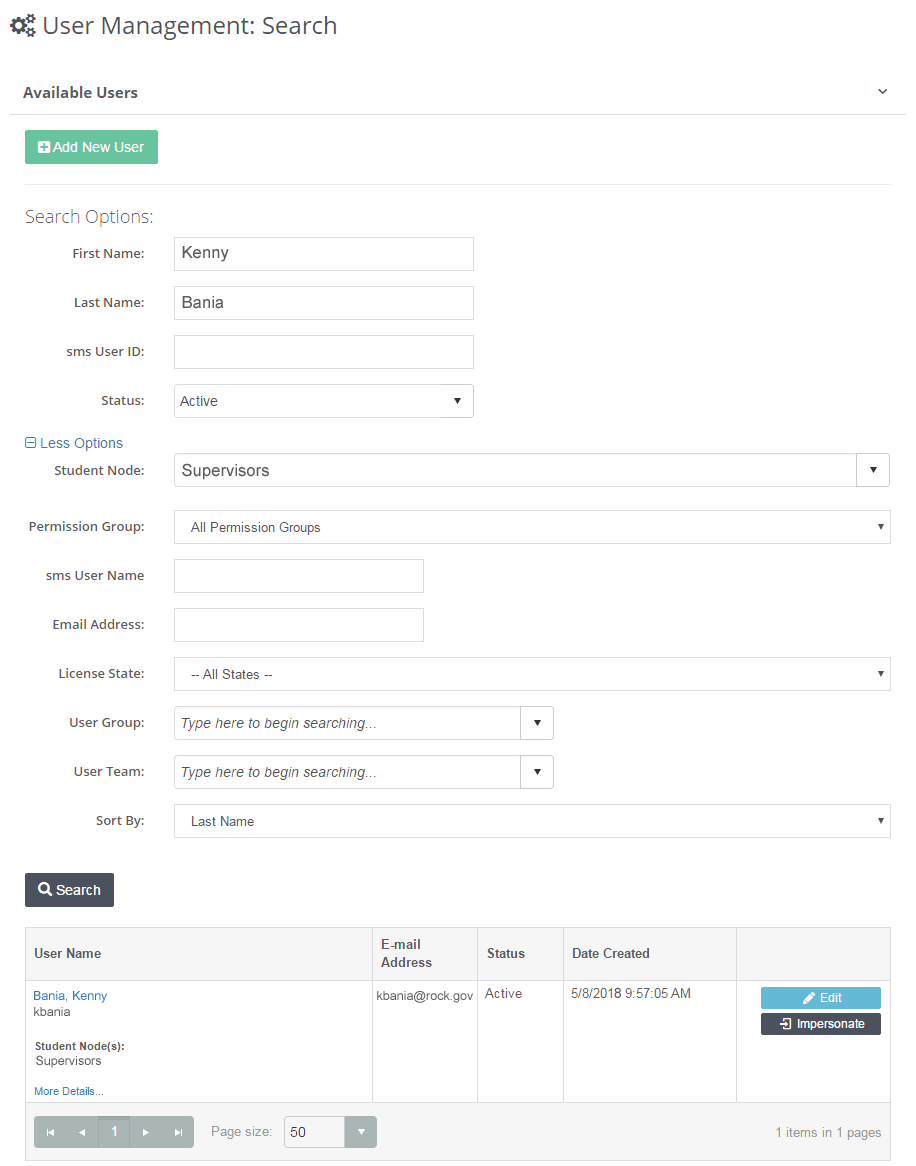The width and height of the screenshot is (916, 1166).
Task: Open the Page size dropdown
Action: pos(360,1131)
